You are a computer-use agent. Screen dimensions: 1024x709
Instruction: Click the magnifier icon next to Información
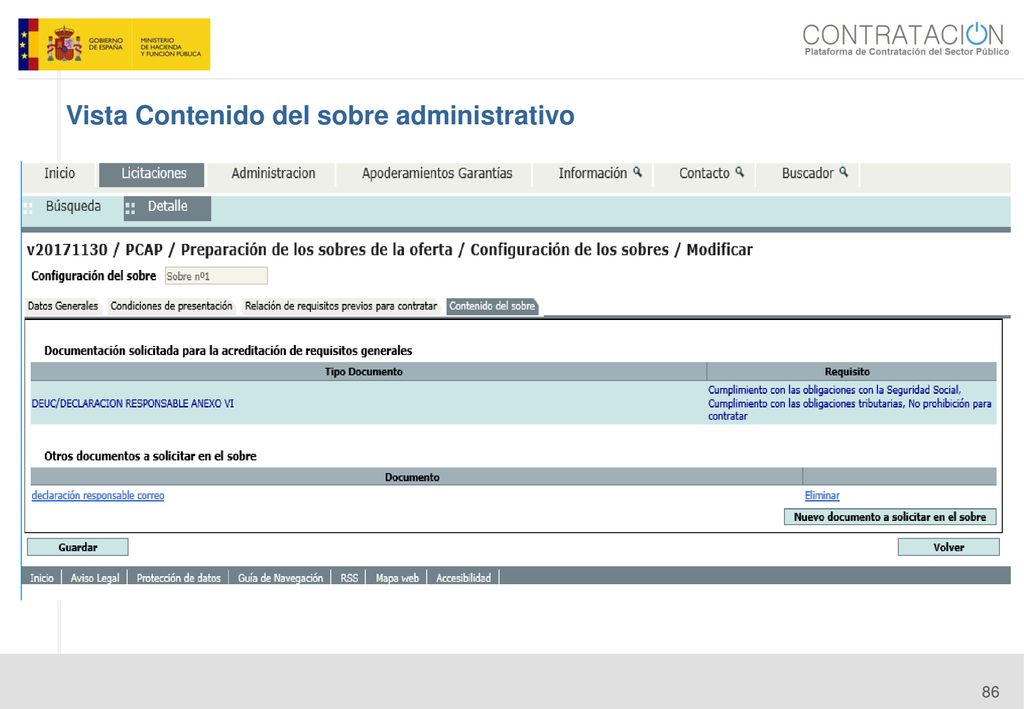[637, 172]
